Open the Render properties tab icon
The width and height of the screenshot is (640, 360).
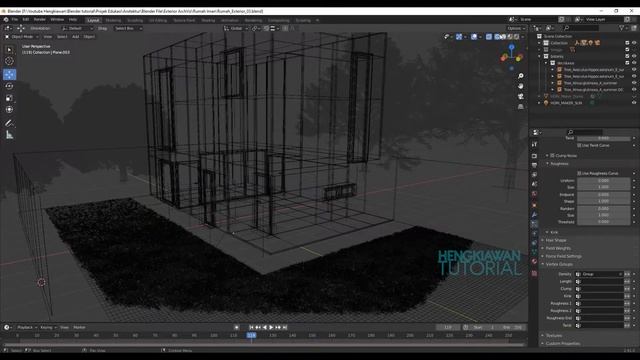(534, 156)
